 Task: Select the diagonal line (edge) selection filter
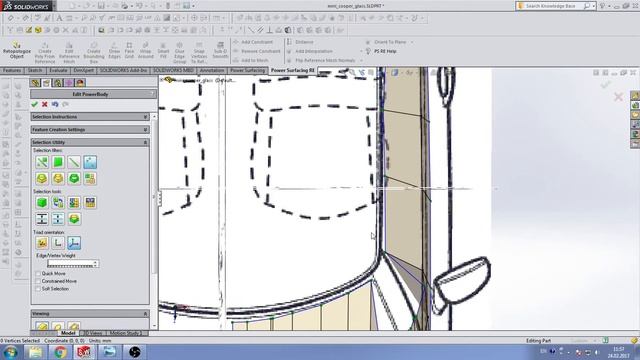coord(74,162)
